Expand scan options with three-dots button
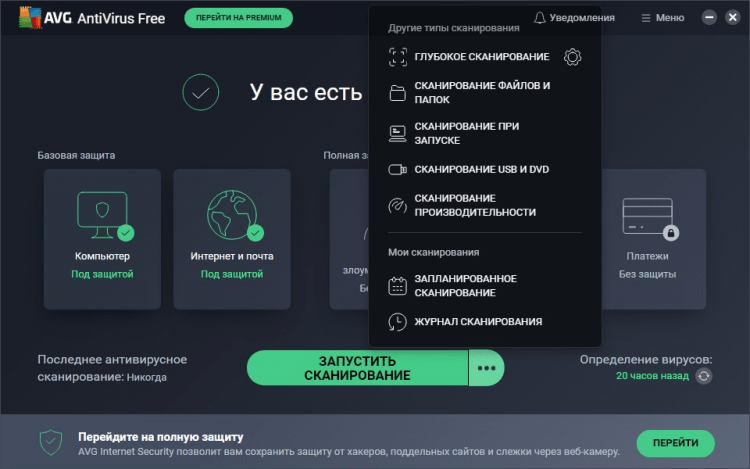This screenshot has height=469, width=750. [486, 368]
